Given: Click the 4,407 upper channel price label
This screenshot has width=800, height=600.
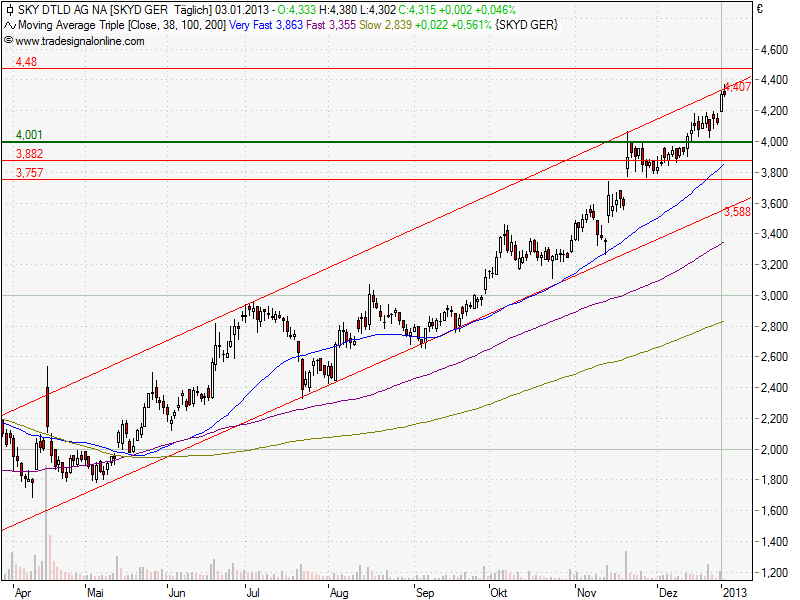Looking at the screenshot, I should (x=738, y=87).
